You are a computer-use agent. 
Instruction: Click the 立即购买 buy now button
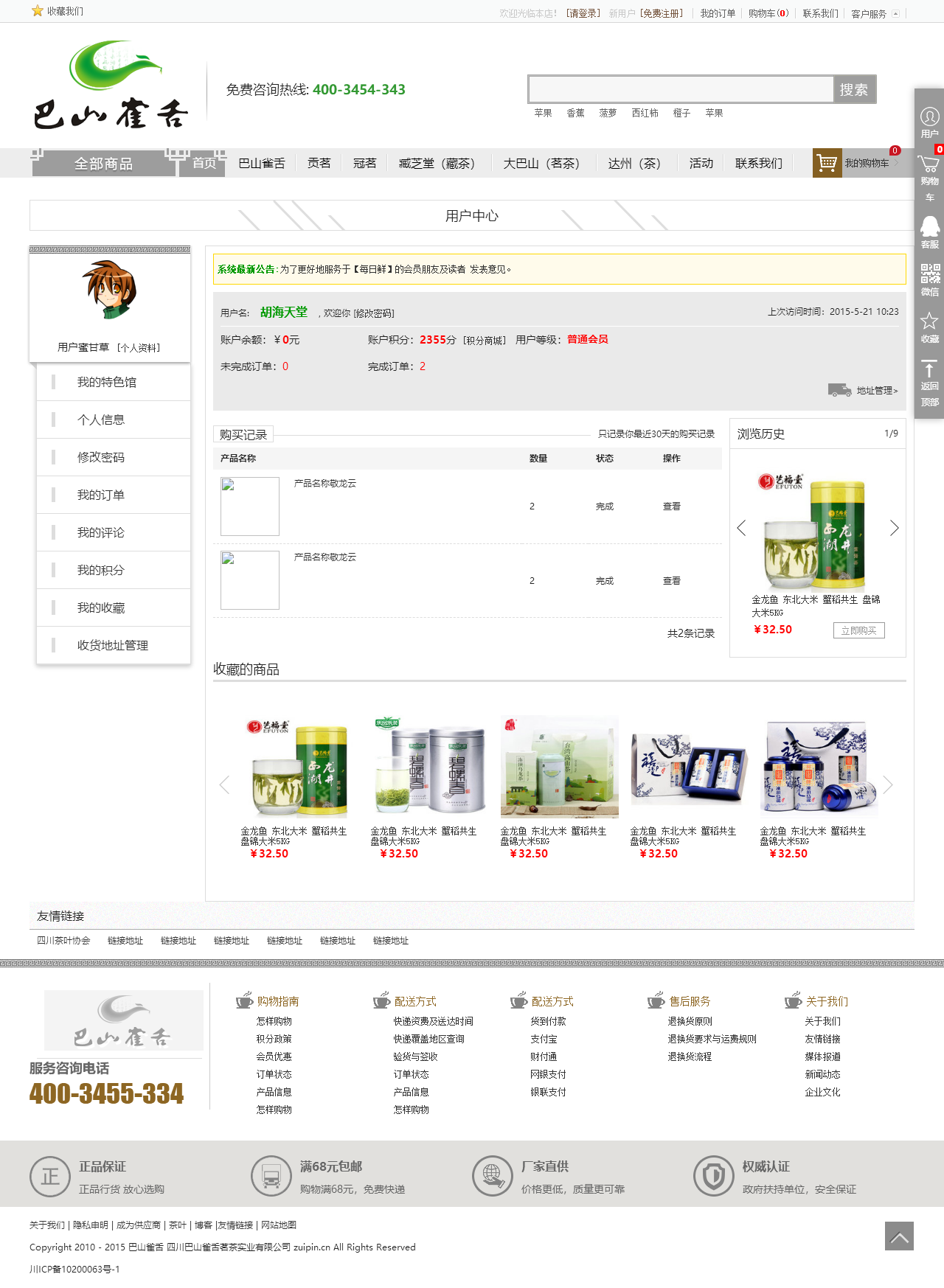click(x=858, y=630)
